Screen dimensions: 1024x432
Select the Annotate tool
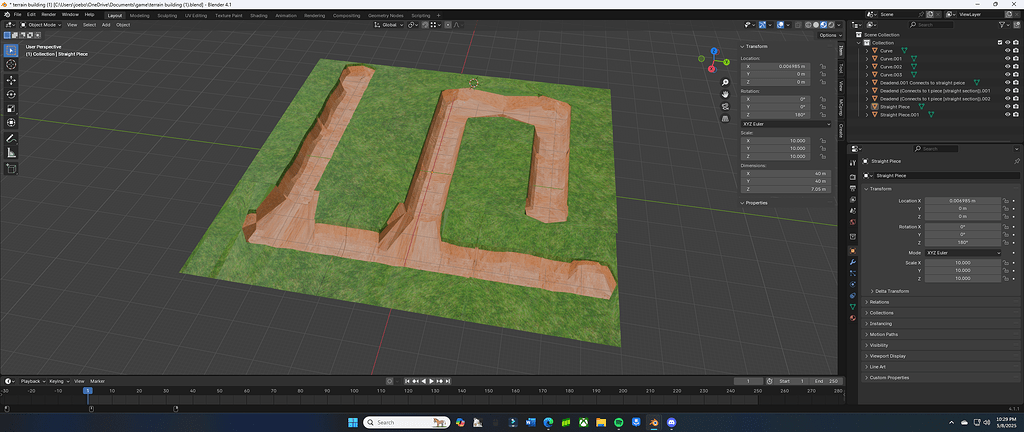click(x=11, y=138)
